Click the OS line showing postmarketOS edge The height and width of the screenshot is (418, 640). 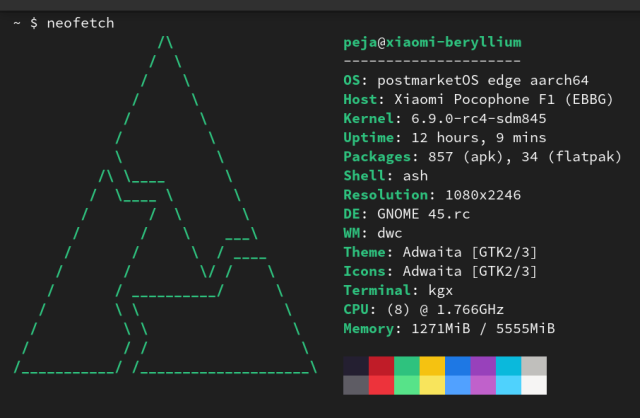coord(466,80)
